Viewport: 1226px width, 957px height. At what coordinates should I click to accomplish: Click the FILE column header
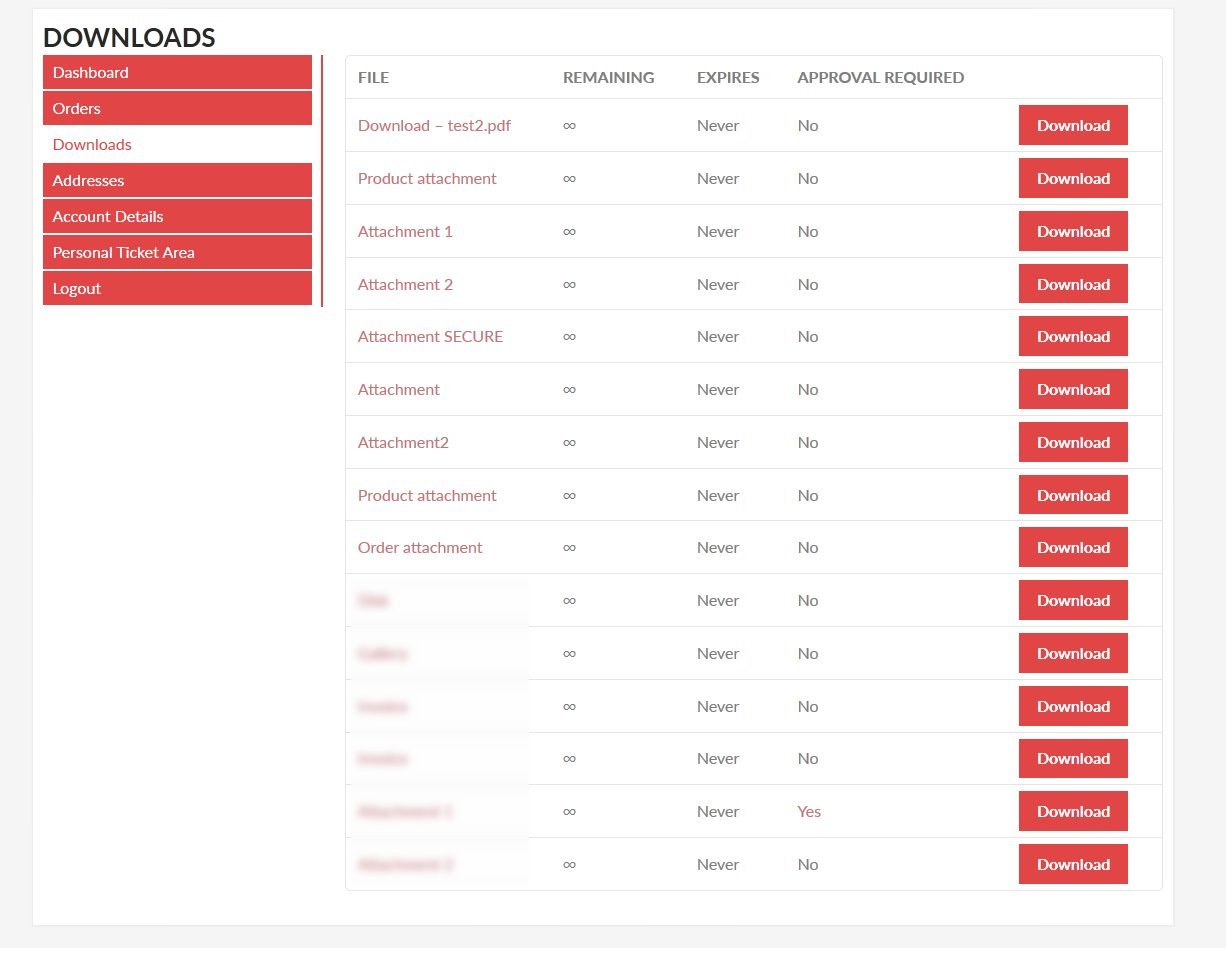pyautogui.click(x=372, y=77)
